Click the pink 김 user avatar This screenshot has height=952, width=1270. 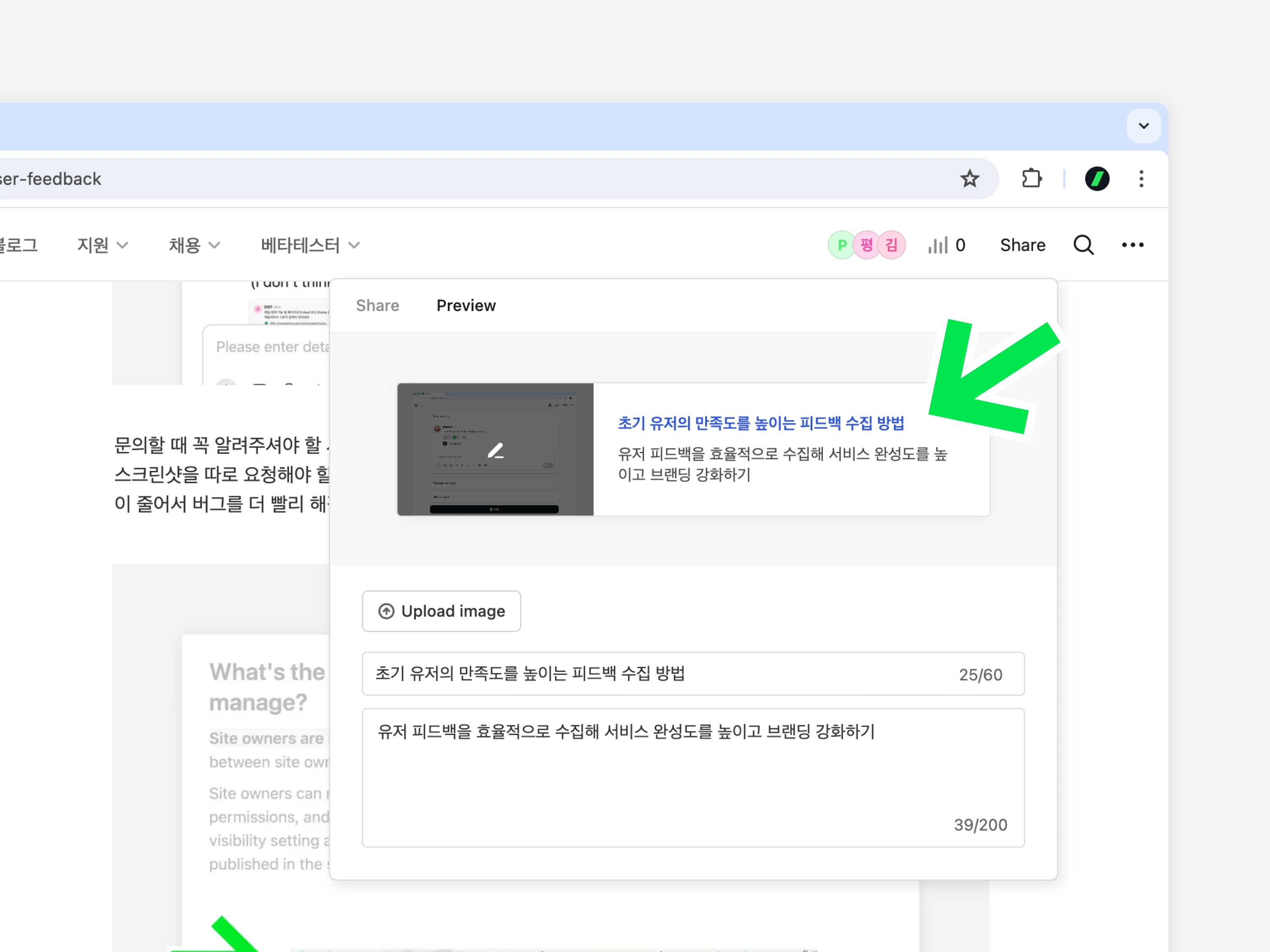pos(892,245)
